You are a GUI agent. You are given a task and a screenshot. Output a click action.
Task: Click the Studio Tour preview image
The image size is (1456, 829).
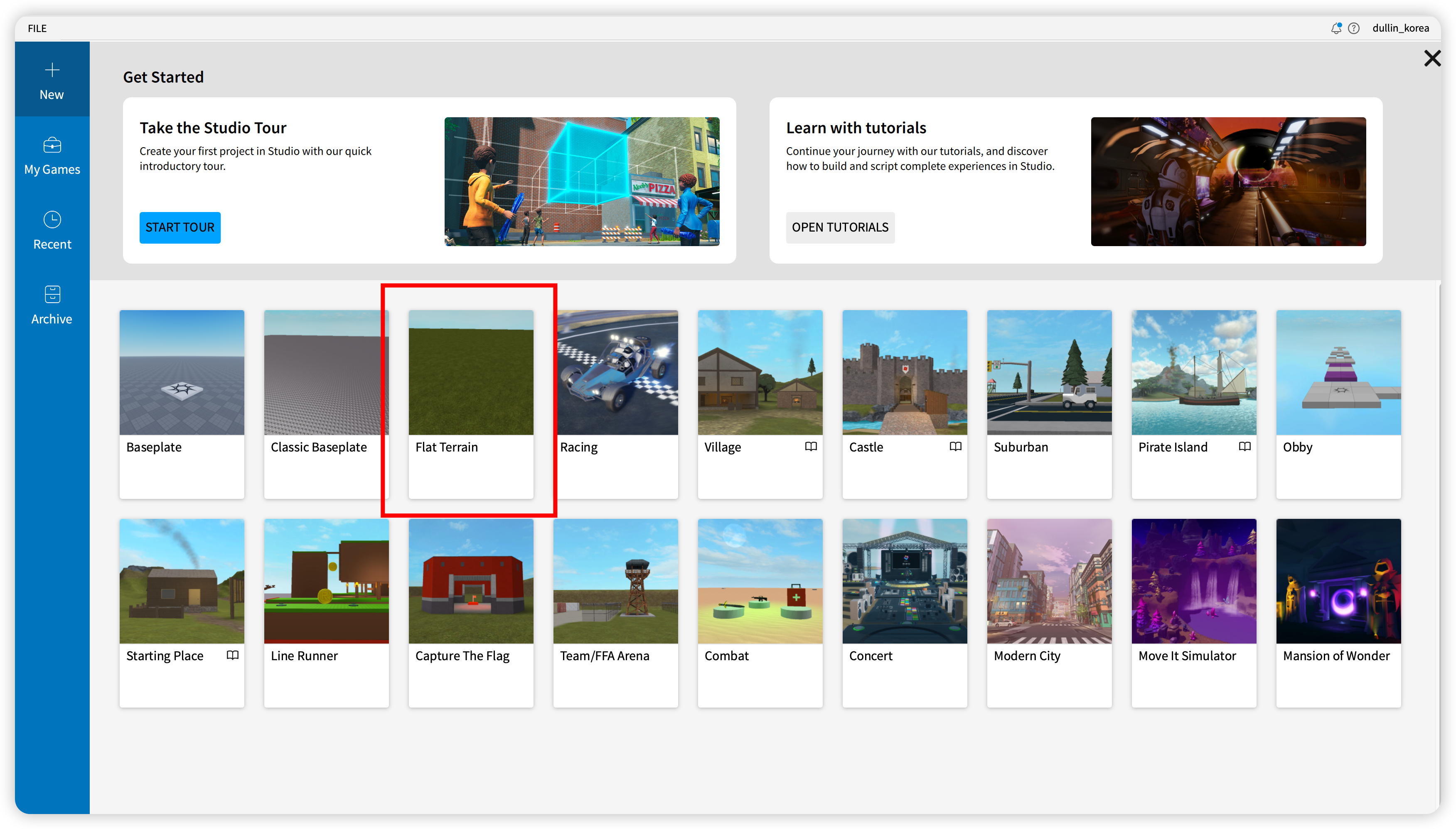tap(581, 182)
